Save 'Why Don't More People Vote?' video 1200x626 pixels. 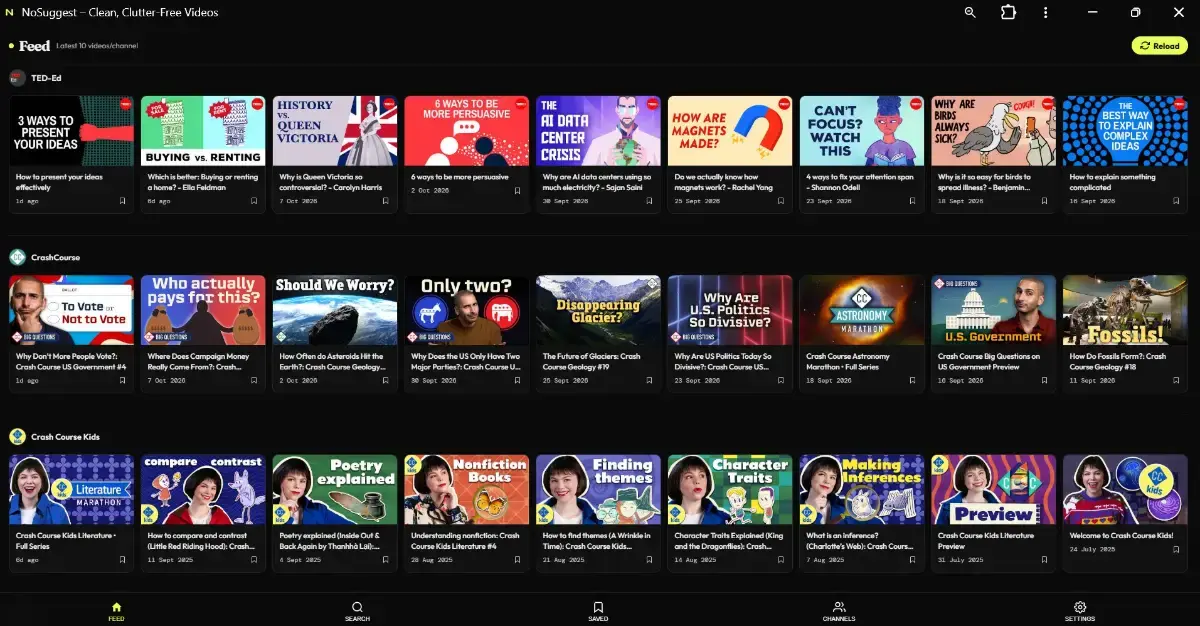(x=123, y=381)
